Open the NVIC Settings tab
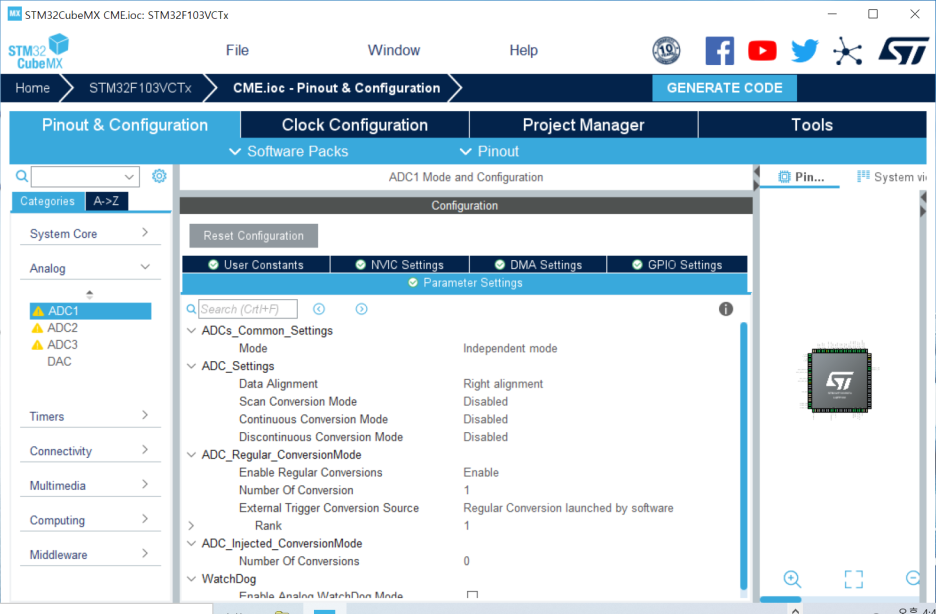 (399, 264)
